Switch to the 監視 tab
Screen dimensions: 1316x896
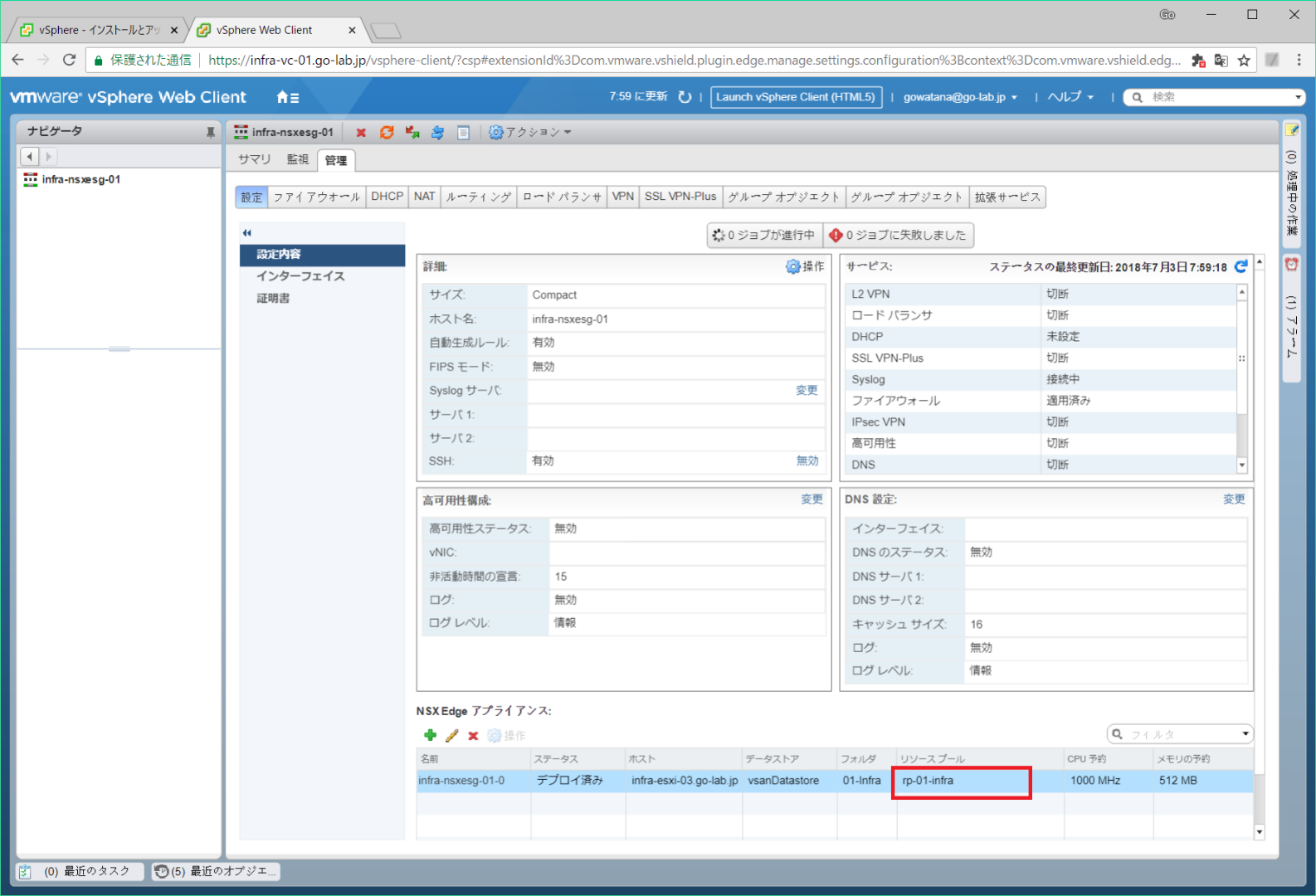pos(298,159)
